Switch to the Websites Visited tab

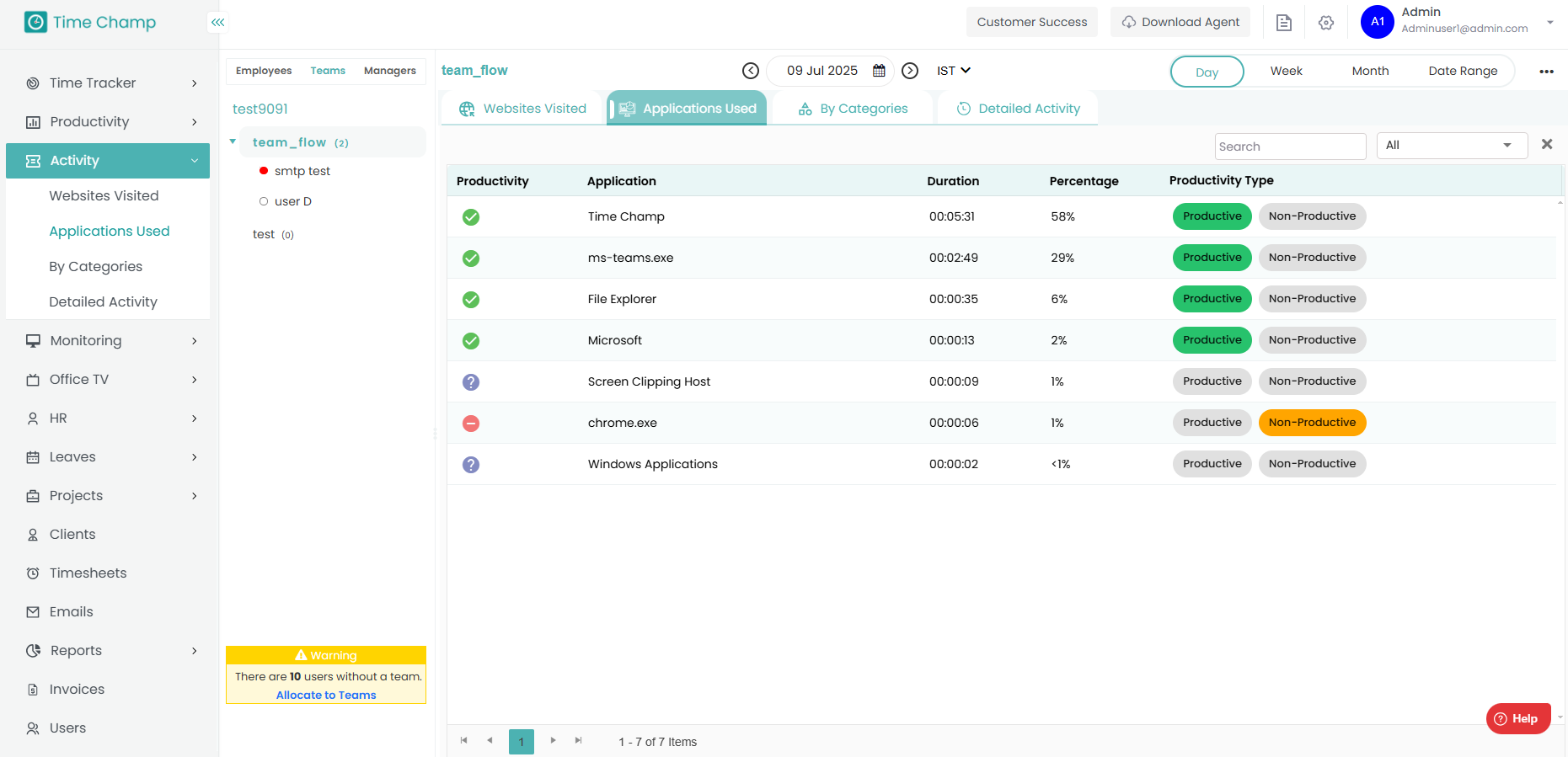pyautogui.click(x=522, y=109)
